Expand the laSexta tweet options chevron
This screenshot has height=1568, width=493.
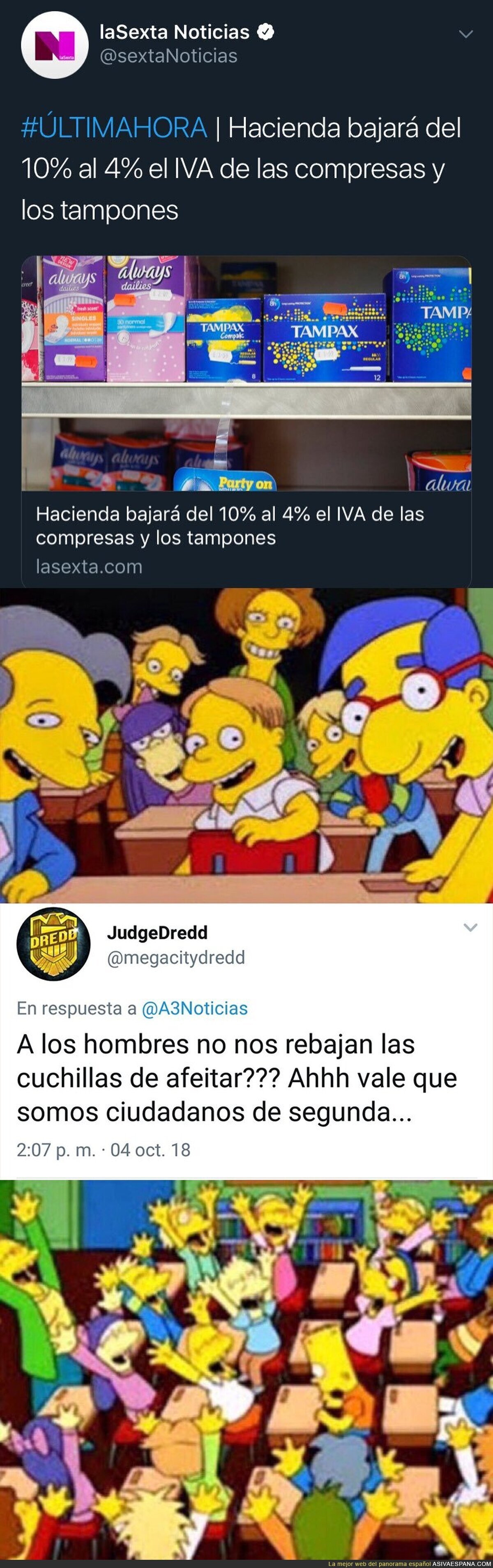tap(465, 34)
